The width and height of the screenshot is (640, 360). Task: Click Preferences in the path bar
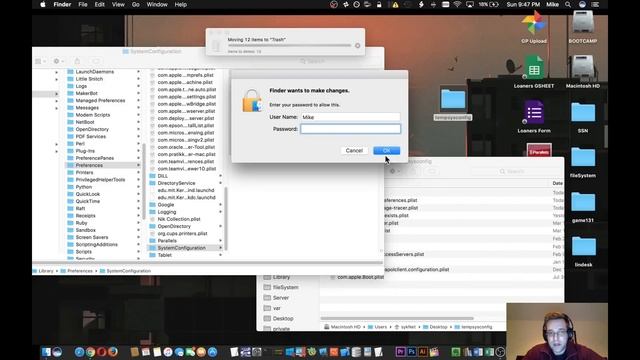80,271
